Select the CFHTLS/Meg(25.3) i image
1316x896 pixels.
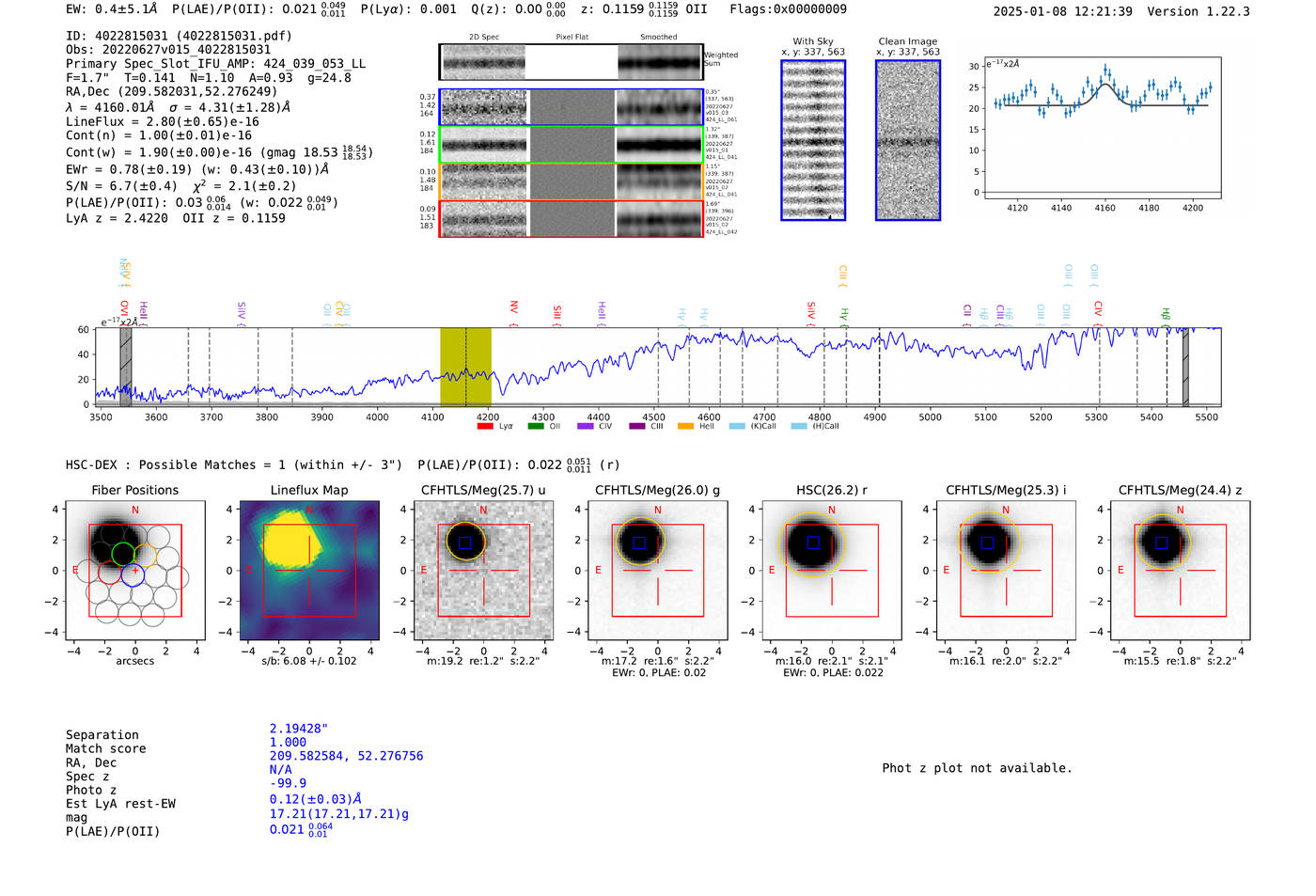coord(1006,570)
